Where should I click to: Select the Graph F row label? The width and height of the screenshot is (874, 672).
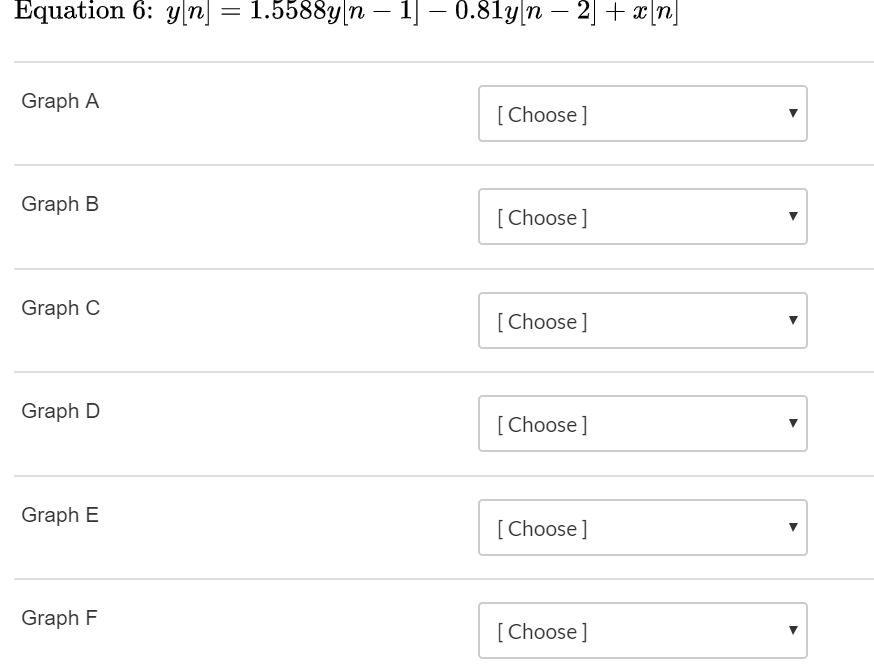(x=59, y=618)
